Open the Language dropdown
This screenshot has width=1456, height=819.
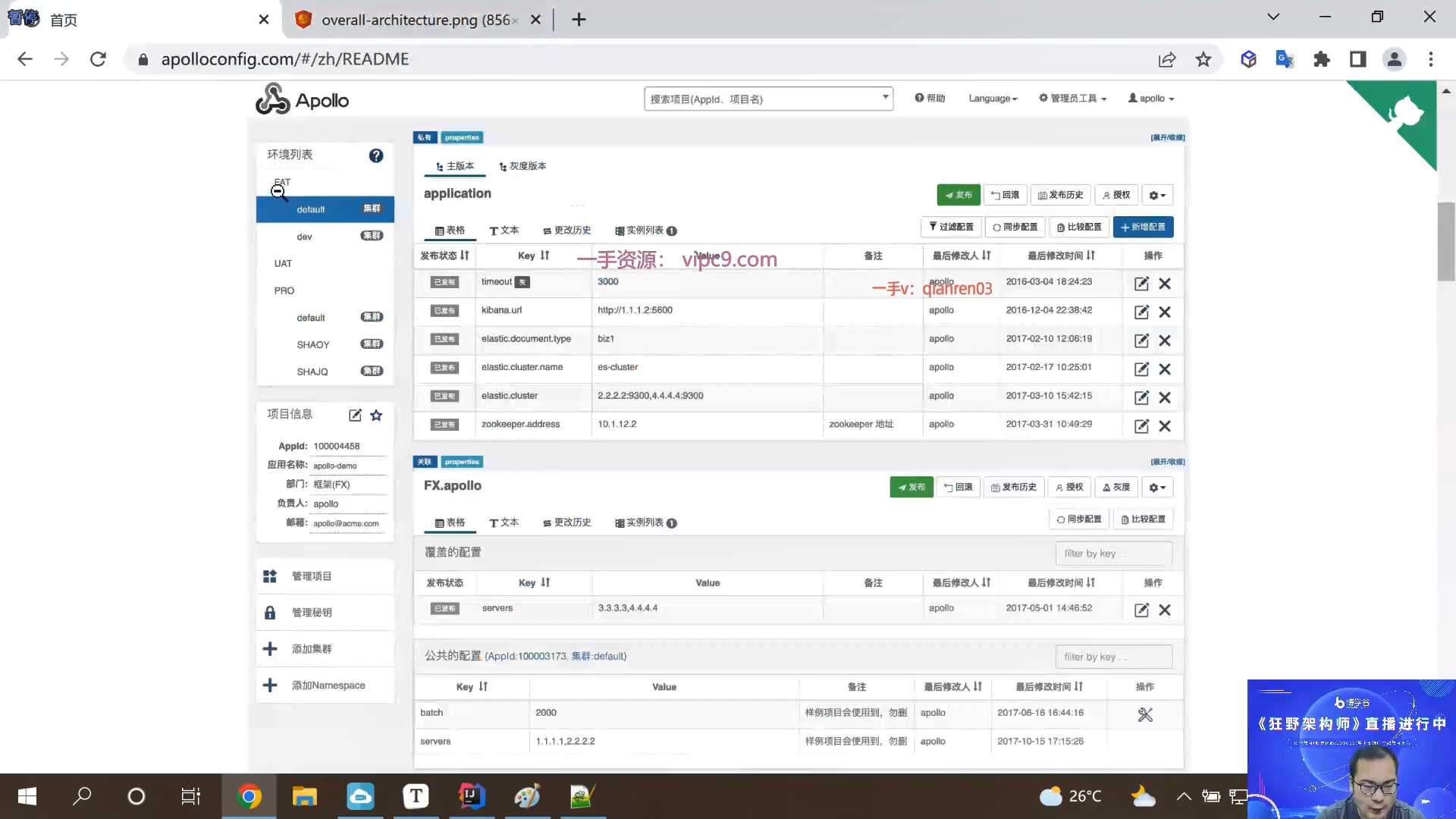point(992,98)
